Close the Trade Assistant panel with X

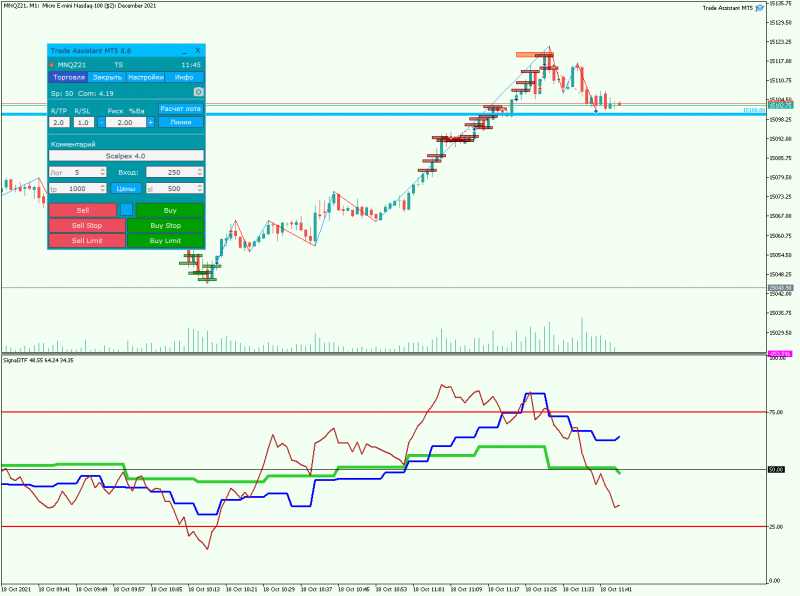pos(198,51)
